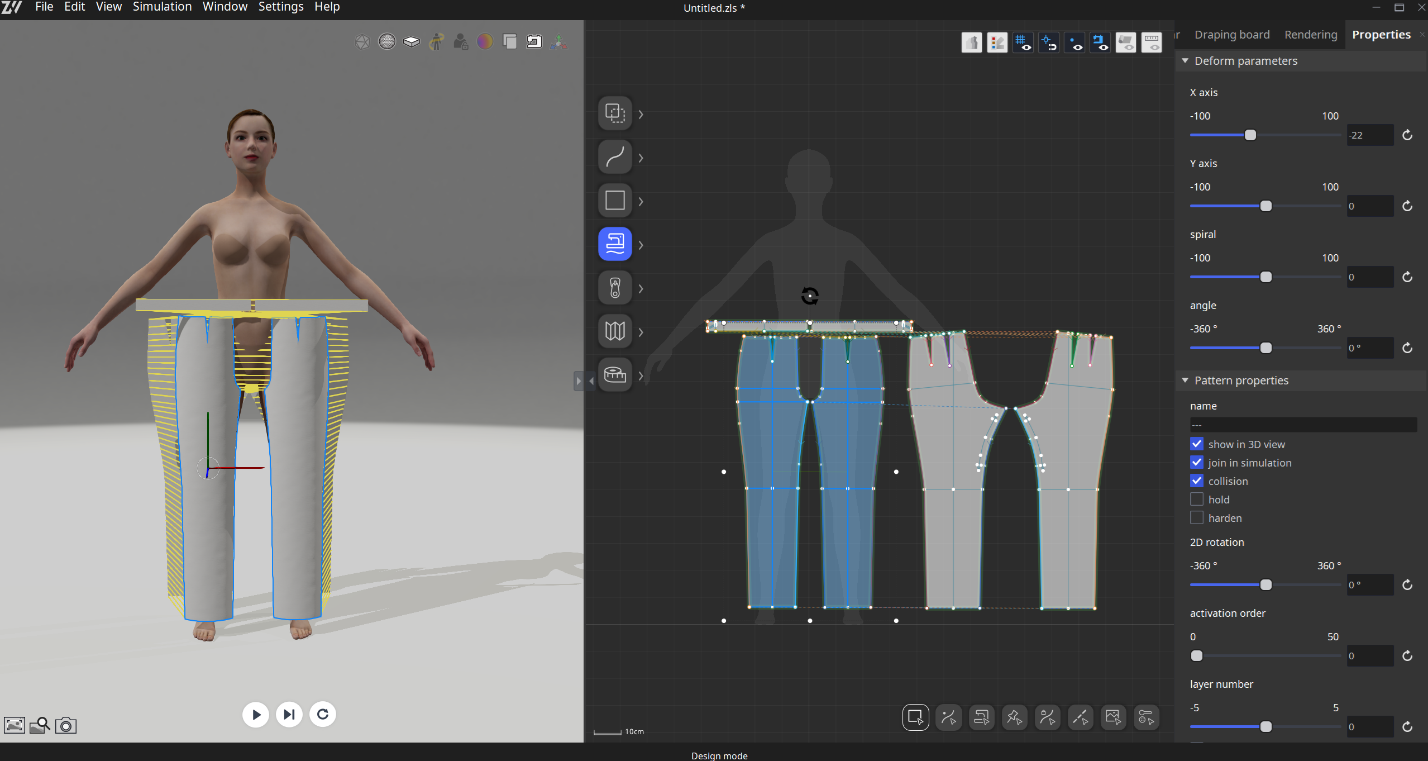This screenshot has width=1428, height=761.
Task: Click the globe grid icon in 3D view
Action: tap(387, 42)
